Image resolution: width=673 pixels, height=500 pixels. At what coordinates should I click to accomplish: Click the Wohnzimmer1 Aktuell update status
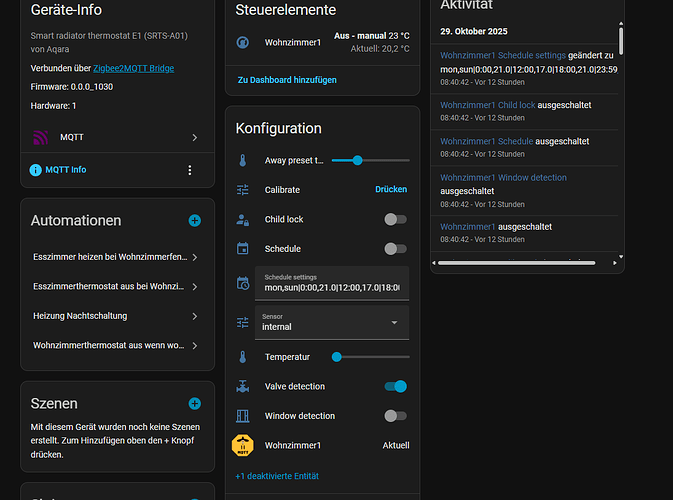396,445
